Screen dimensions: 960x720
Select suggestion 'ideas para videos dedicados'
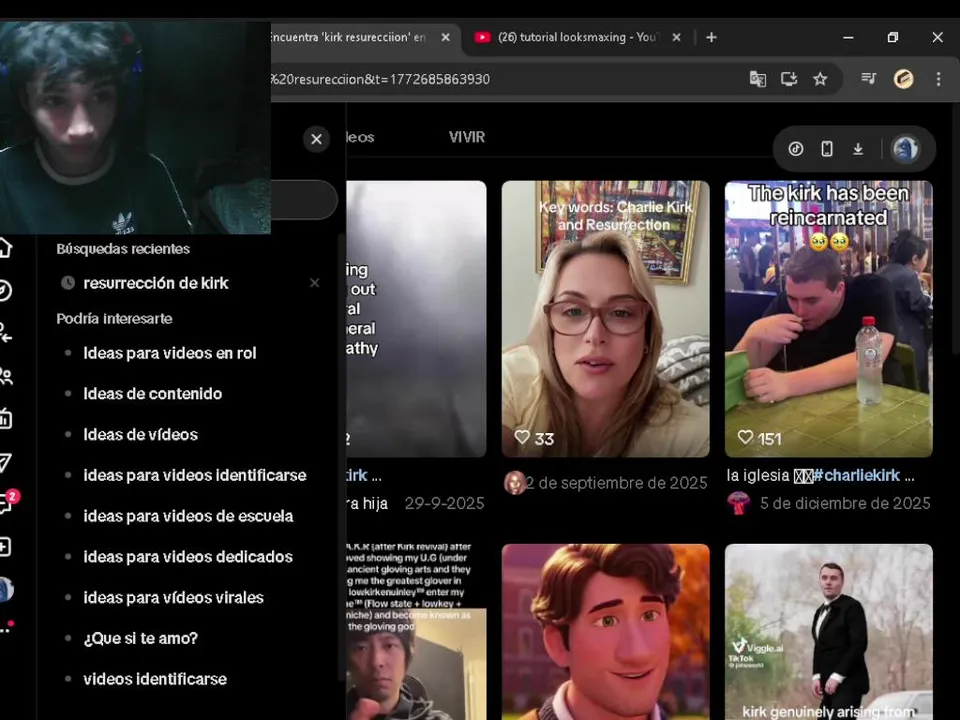tap(188, 557)
